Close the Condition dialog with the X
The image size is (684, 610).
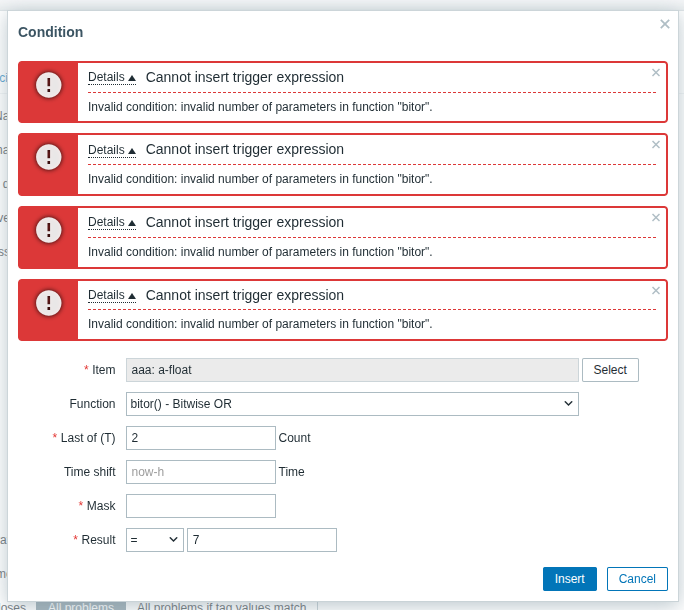[665, 24]
